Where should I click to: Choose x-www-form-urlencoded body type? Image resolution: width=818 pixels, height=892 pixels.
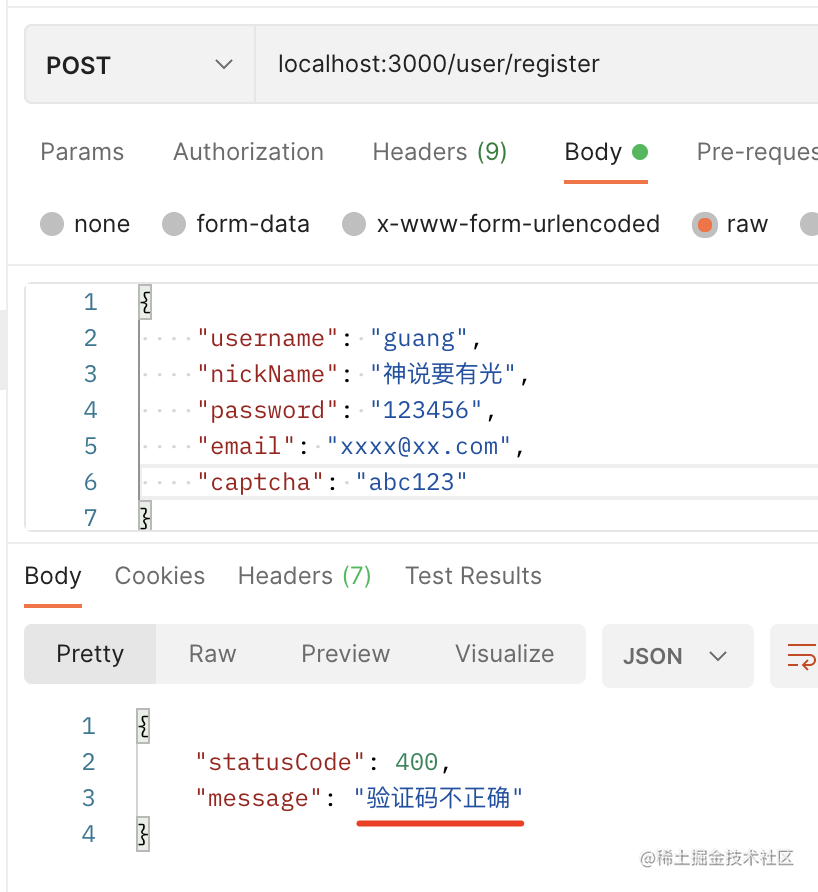click(354, 224)
